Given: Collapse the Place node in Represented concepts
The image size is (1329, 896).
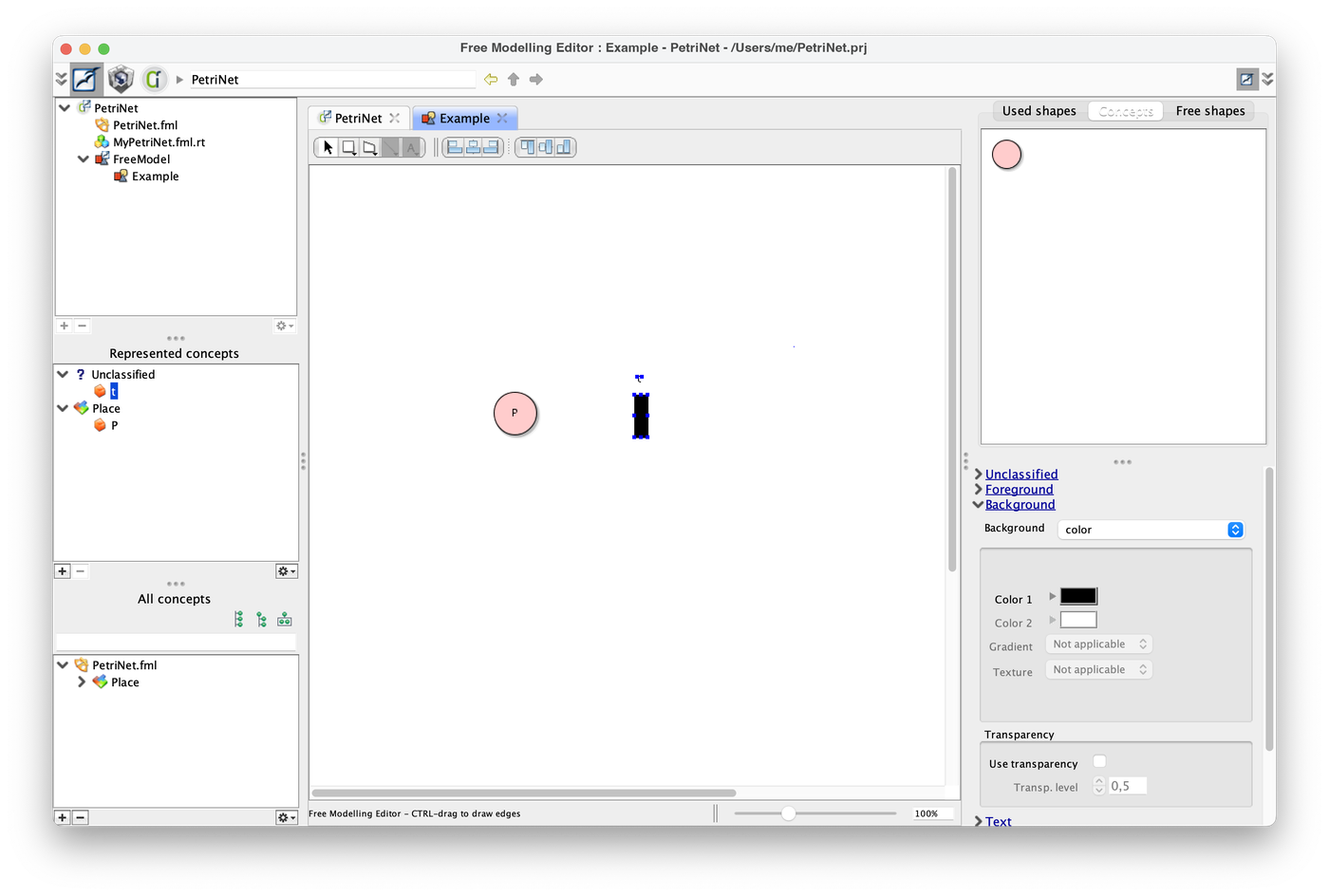Looking at the screenshot, I should tap(63, 408).
